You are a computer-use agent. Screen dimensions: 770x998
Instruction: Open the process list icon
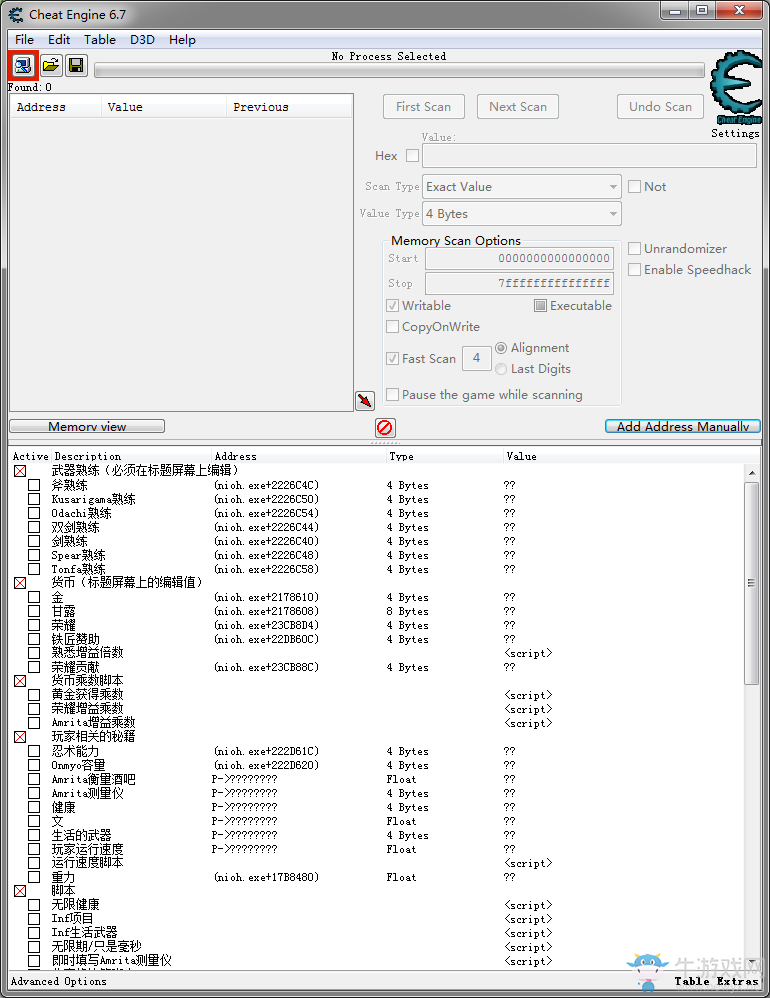coord(23,66)
